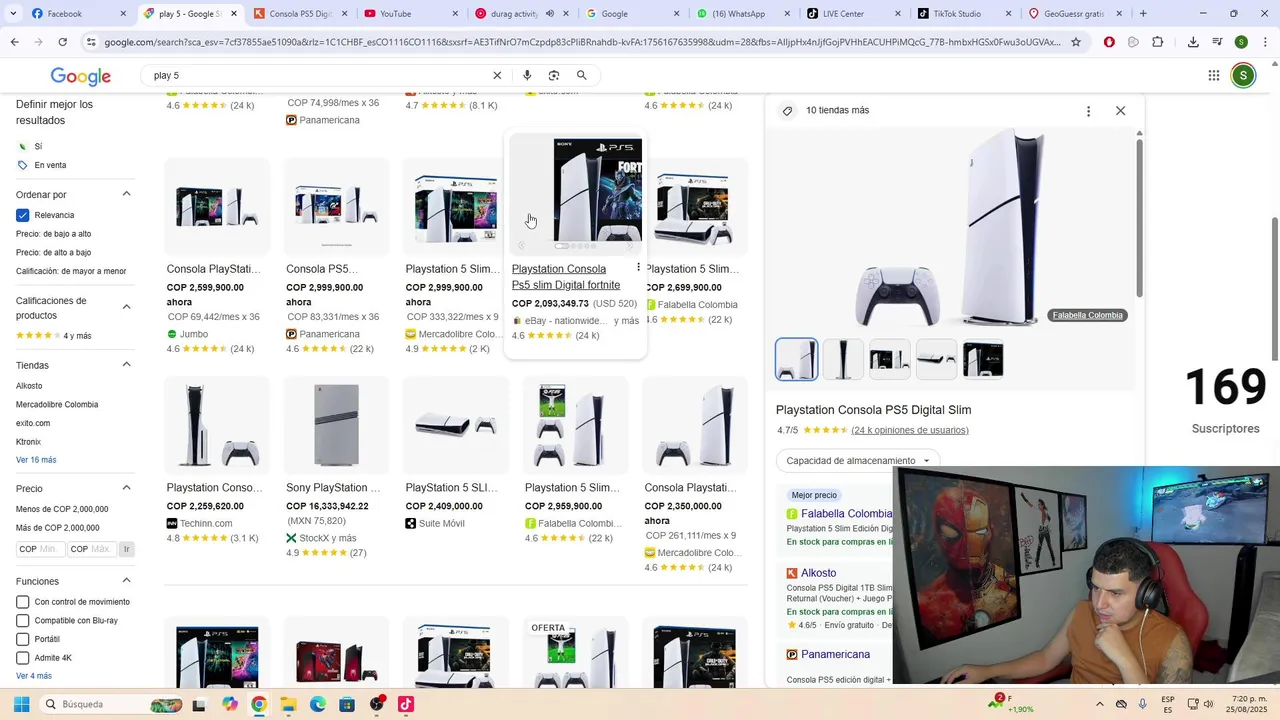Reload the page

point(62,42)
